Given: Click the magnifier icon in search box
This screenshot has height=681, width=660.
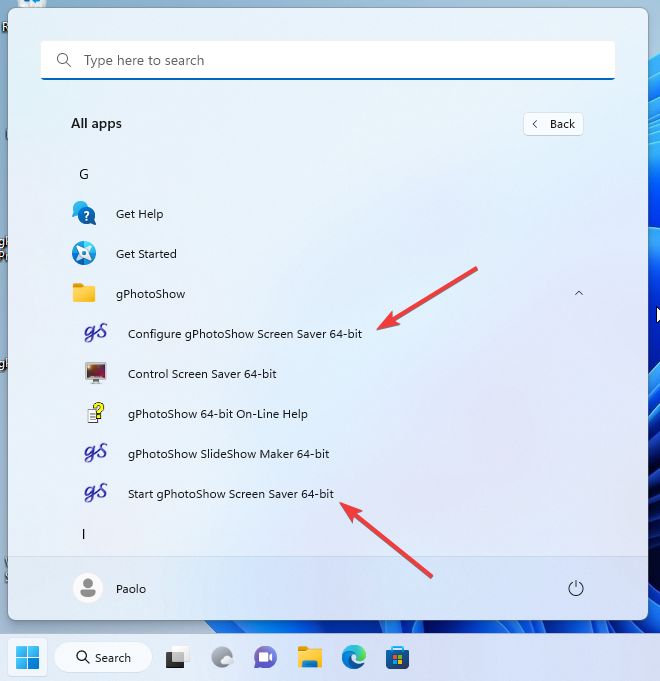Looking at the screenshot, I should coord(64,60).
